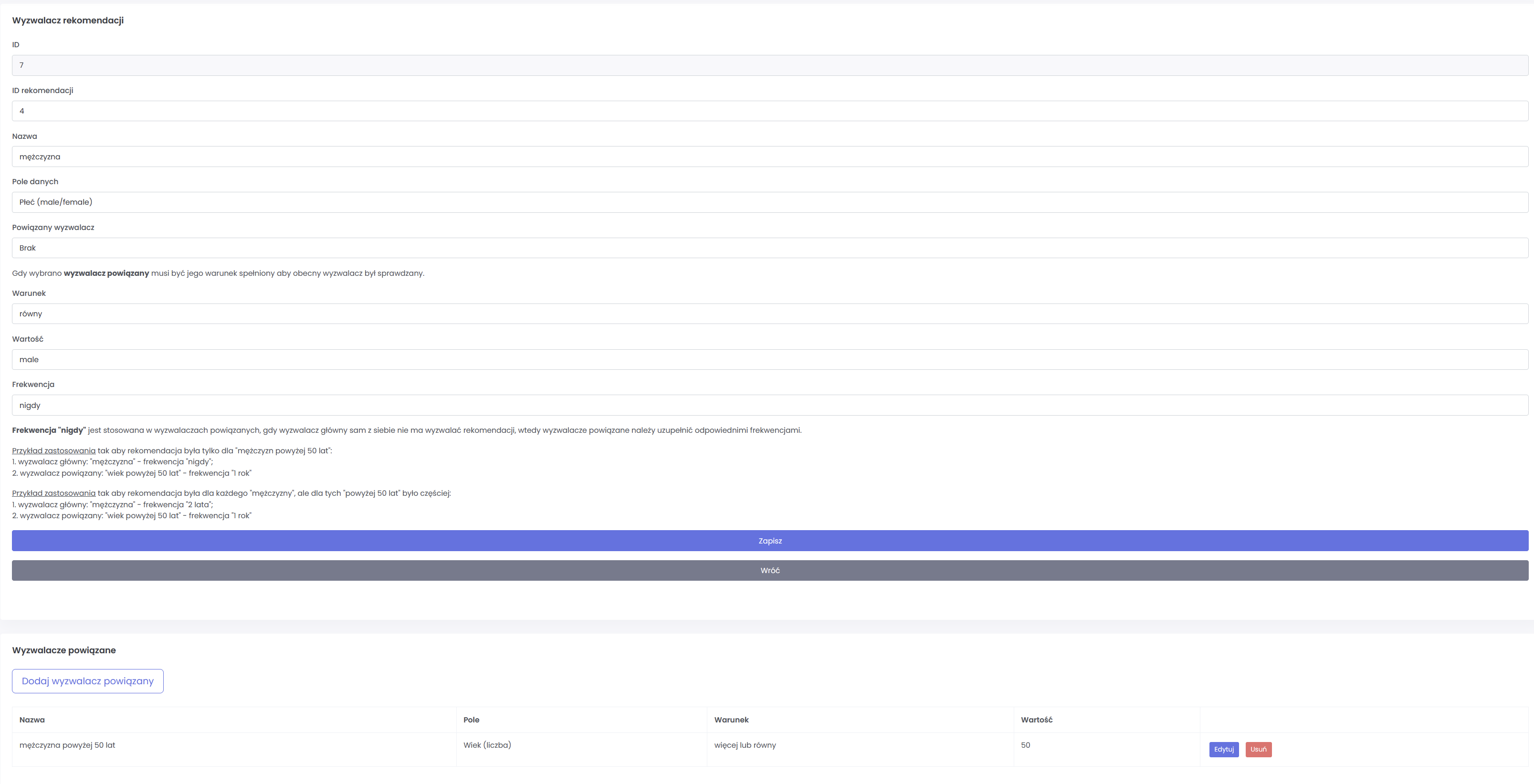
Task: Click the Nazwa input field
Action: [x=769, y=157]
